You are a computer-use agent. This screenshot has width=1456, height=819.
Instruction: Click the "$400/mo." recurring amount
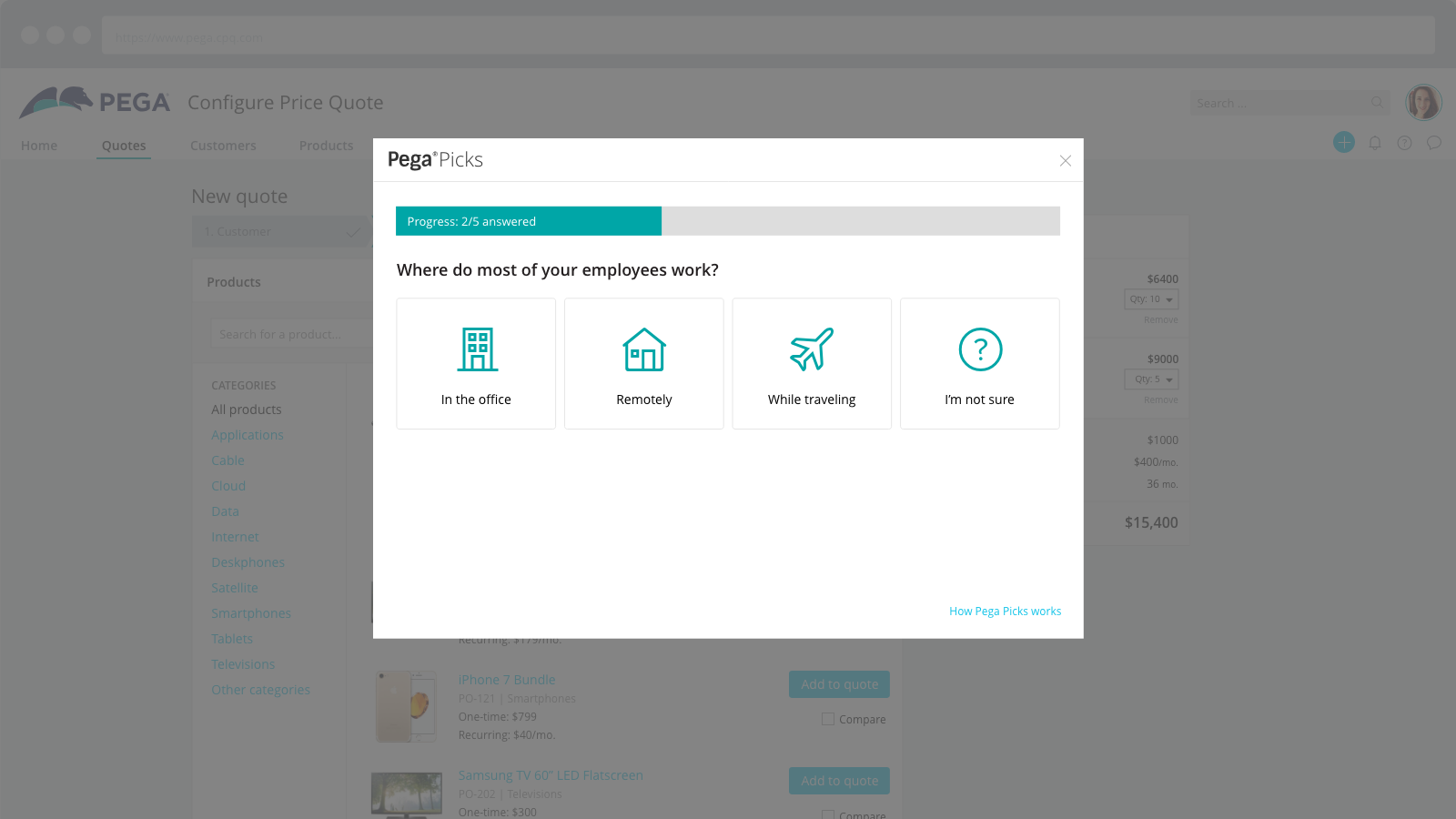(x=1156, y=462)
